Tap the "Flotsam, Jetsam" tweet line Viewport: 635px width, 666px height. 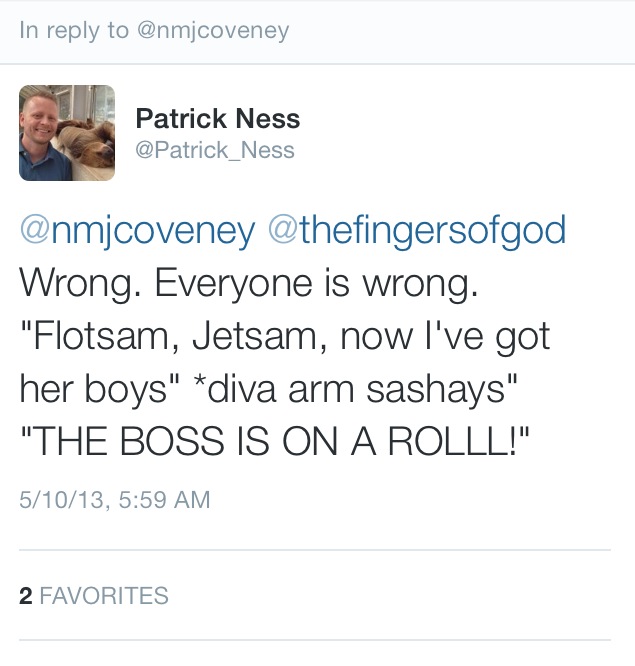tap(285, 337)
